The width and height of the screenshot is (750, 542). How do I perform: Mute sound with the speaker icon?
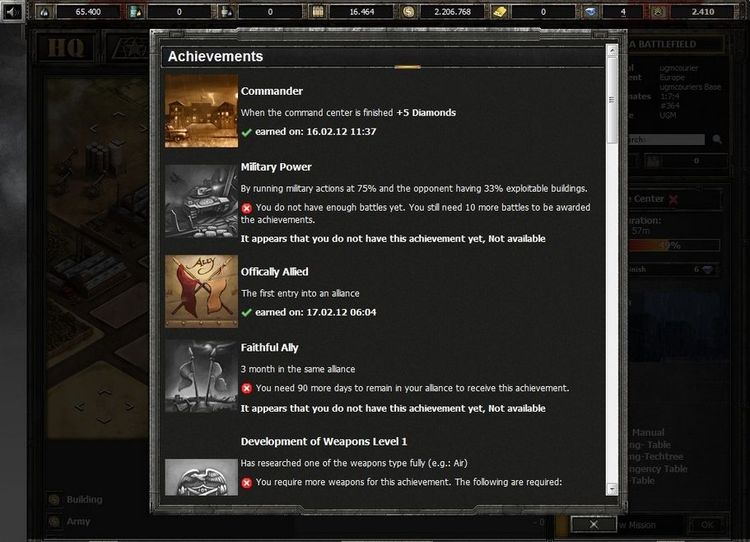11,11
